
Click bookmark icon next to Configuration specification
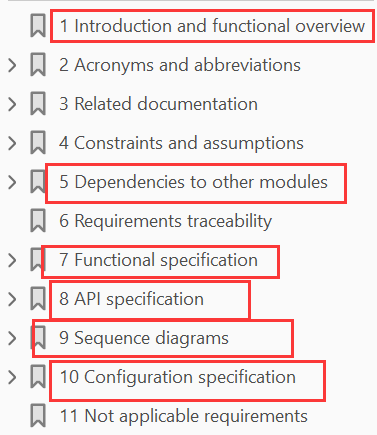(x=38, y=377)
